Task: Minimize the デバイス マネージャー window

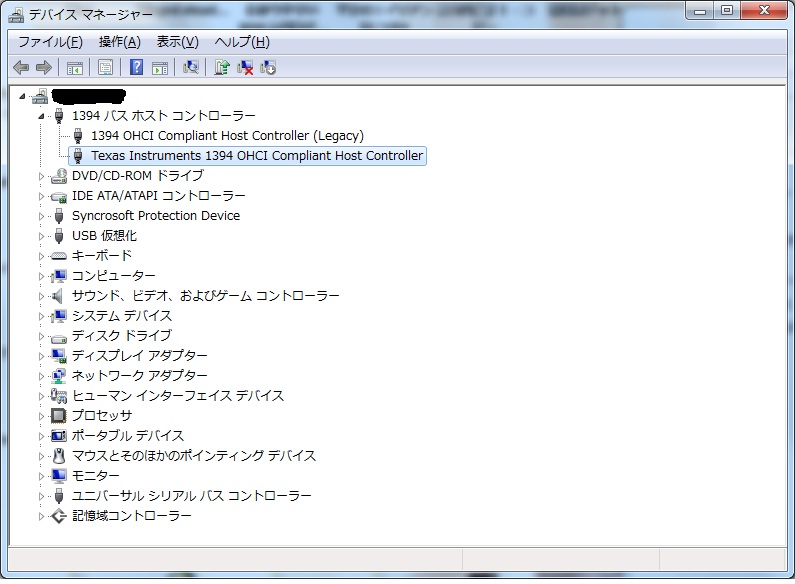Action: [x=700, y=11]
